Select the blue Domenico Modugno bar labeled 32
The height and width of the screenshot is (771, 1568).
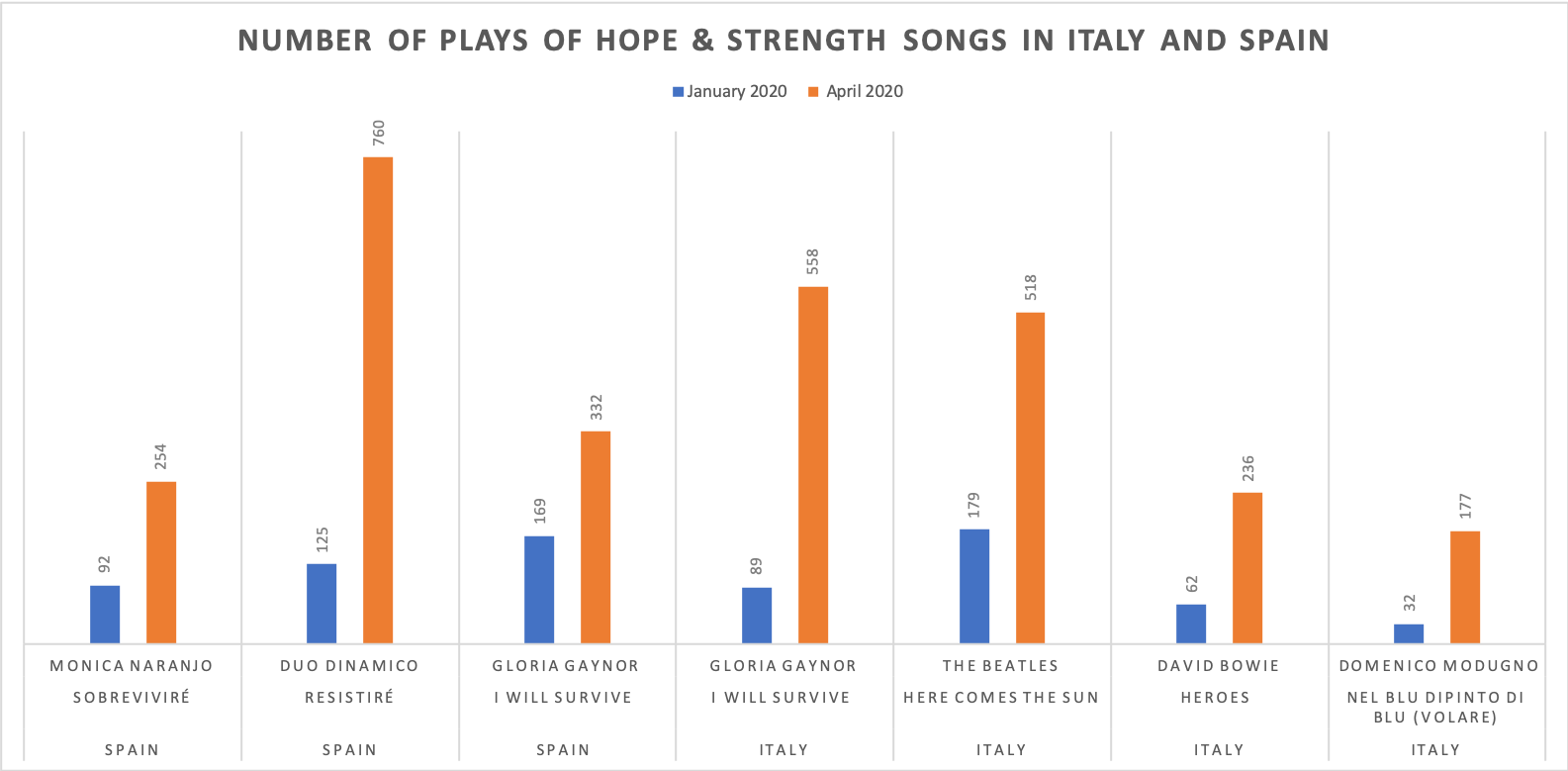[x=1409, y=633]
